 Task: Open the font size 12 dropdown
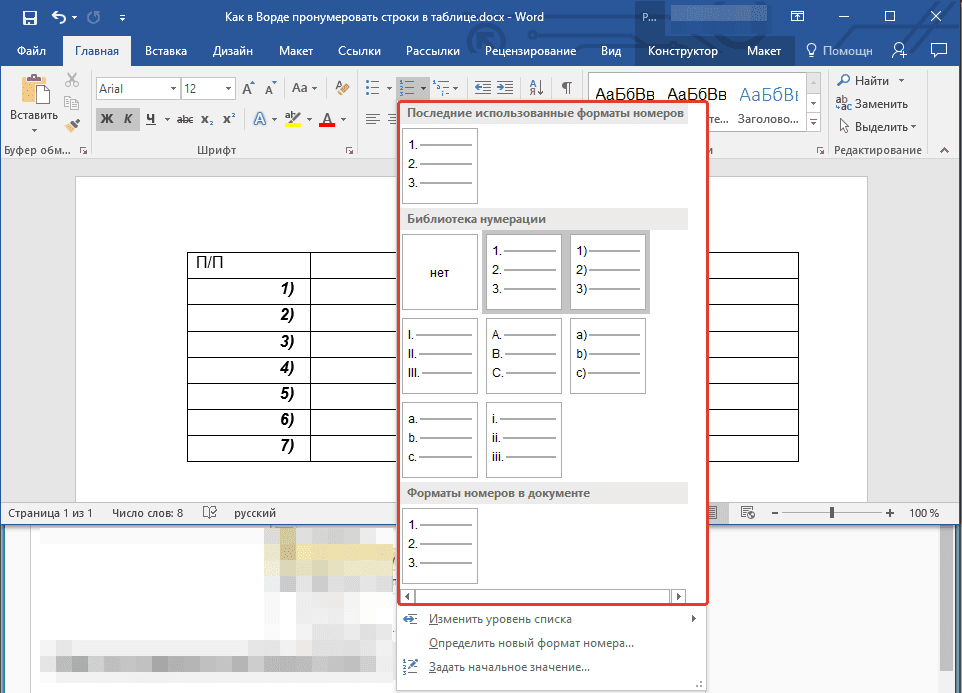coord(230,89)
